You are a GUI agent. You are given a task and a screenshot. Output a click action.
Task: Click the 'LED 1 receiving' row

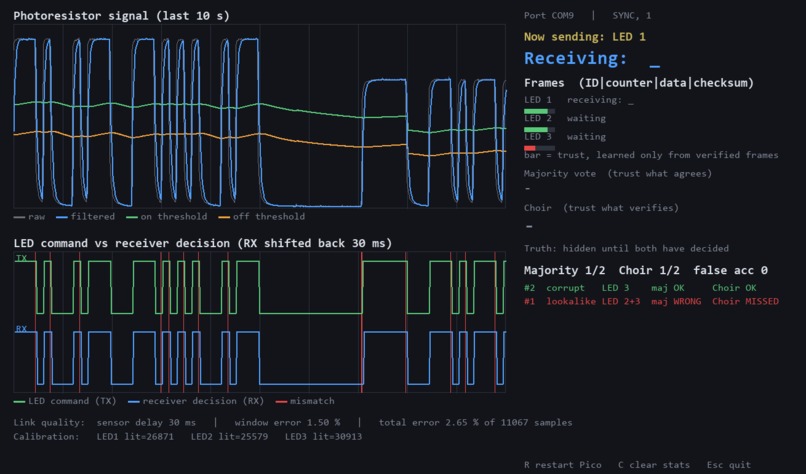[x=579, y=100]
